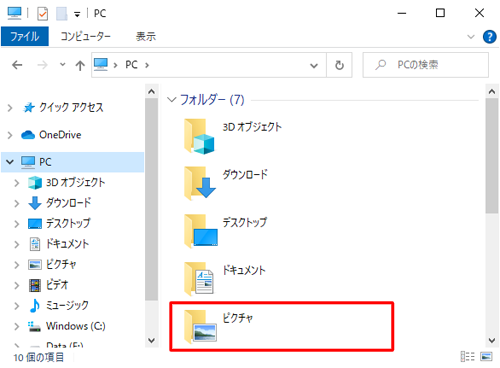Viewport: 500px width, 368px height.
Task: Click into the PCの検索 search box
Action: coord(426,65)
